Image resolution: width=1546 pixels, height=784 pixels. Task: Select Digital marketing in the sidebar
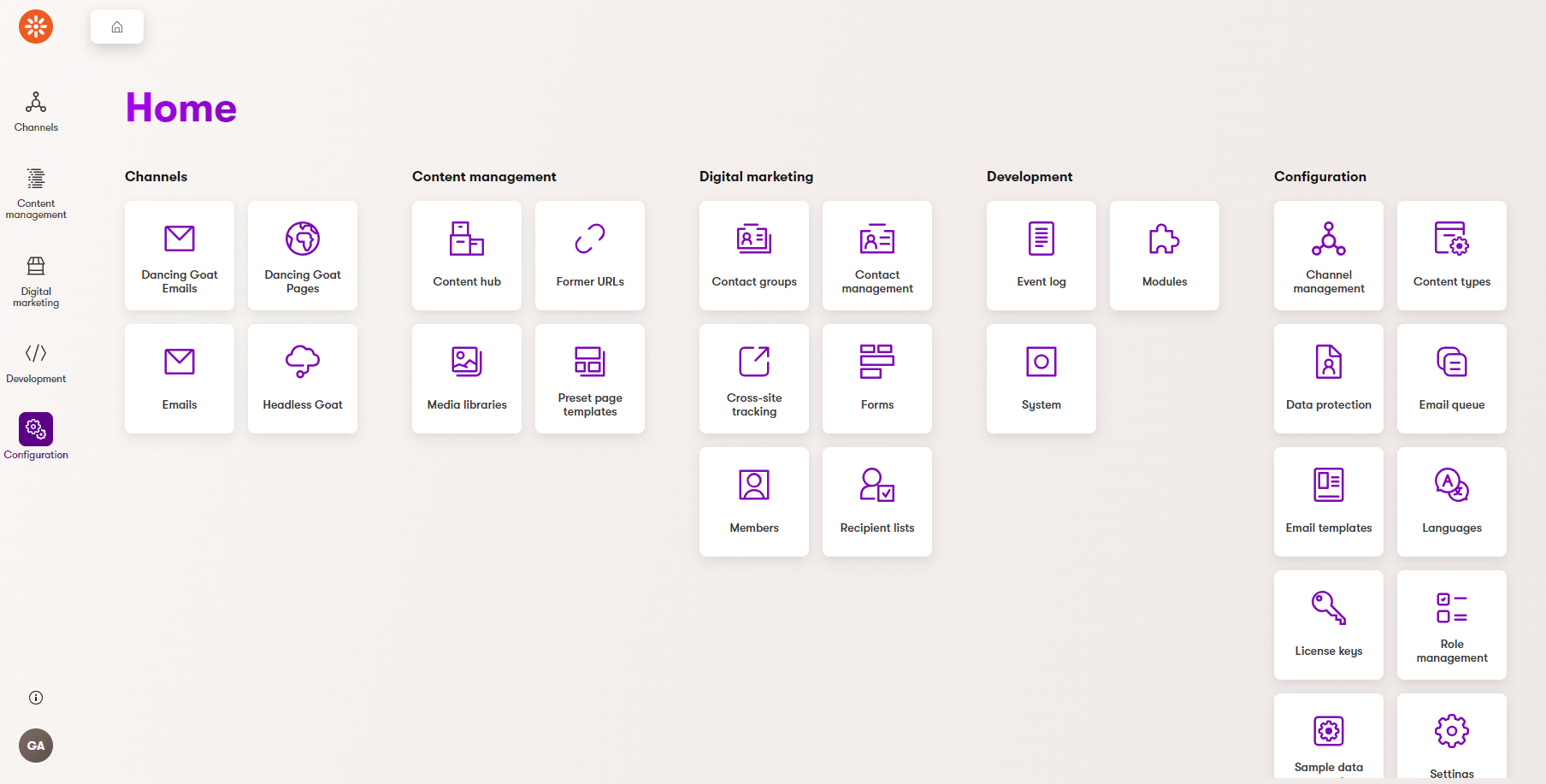[x=36, y=281]
